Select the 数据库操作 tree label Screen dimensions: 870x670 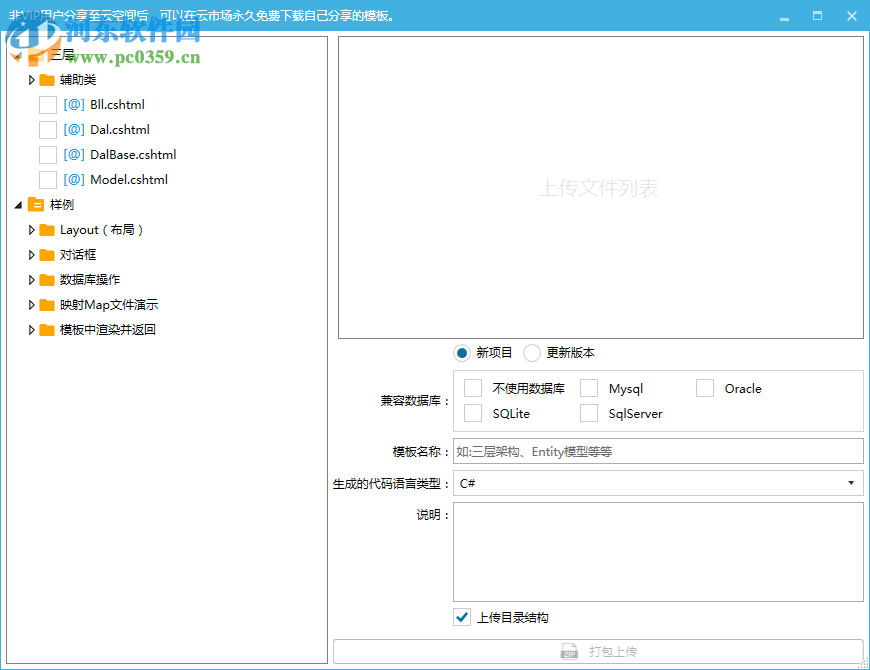[x=90, y=280]
